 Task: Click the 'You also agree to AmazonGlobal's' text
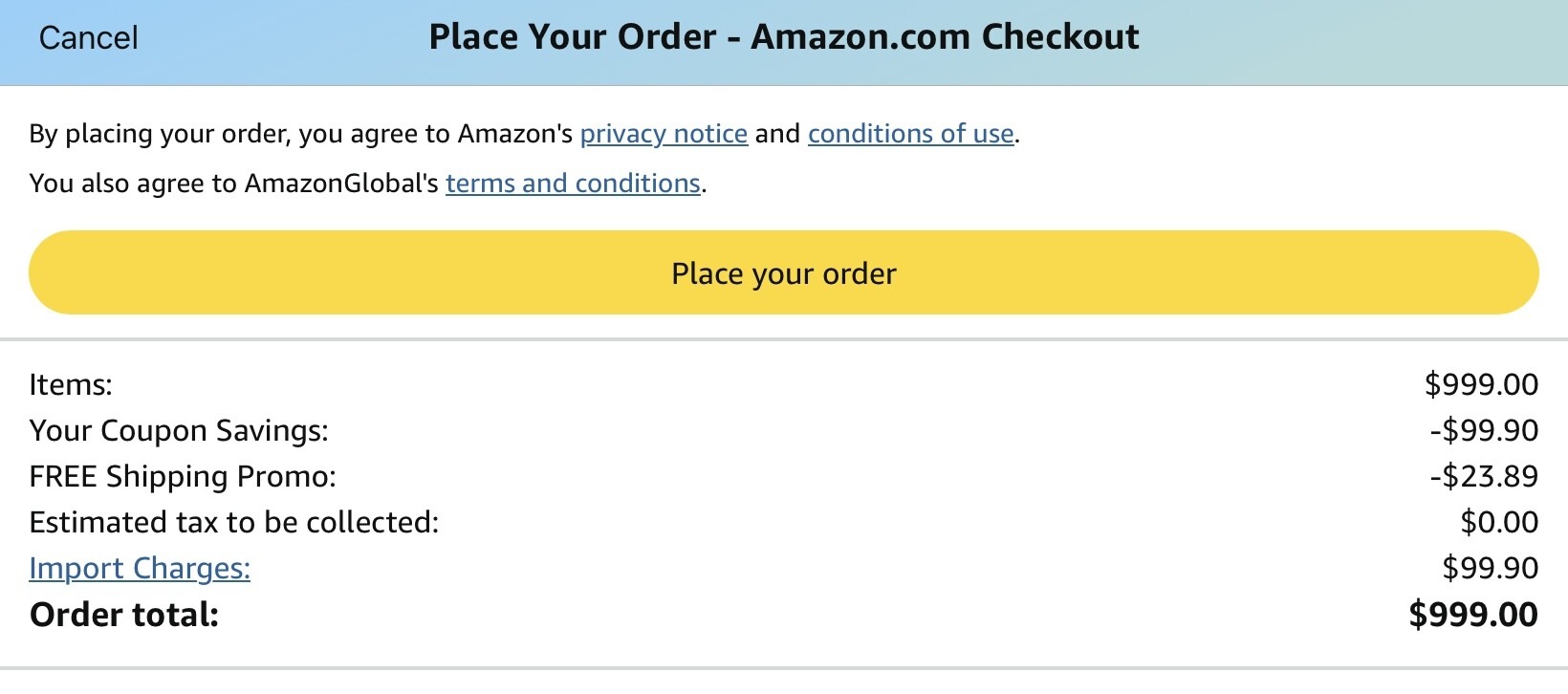click(234, 184)
